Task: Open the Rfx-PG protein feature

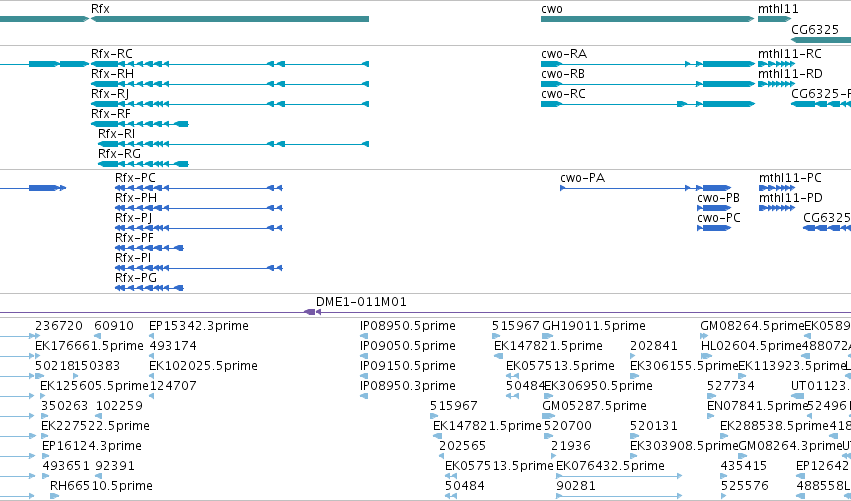Action: pyautogui.click(x=149, y=288)
